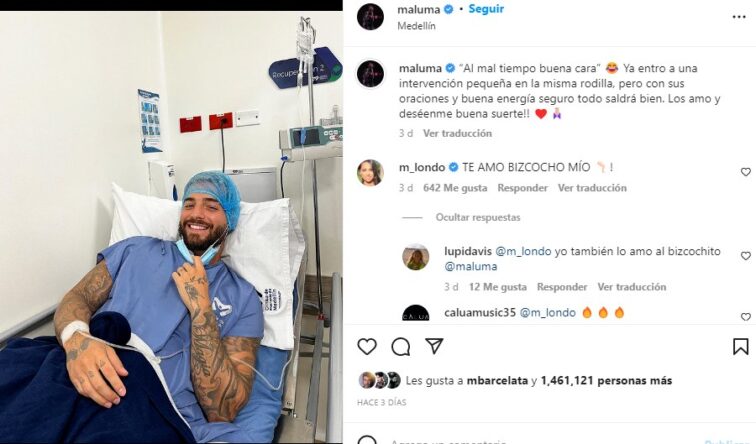Viewport: 756px width, 444px height.
Task: Open maluma's profile picture in header
Action: (x=370, y=16)
